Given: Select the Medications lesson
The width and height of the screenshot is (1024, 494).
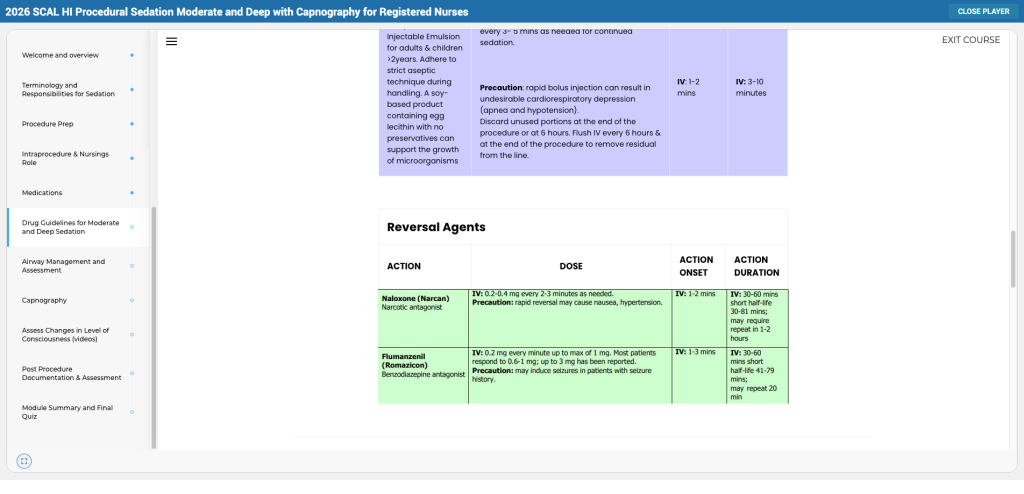Looking at the screenshot, I should pos(42,193).
